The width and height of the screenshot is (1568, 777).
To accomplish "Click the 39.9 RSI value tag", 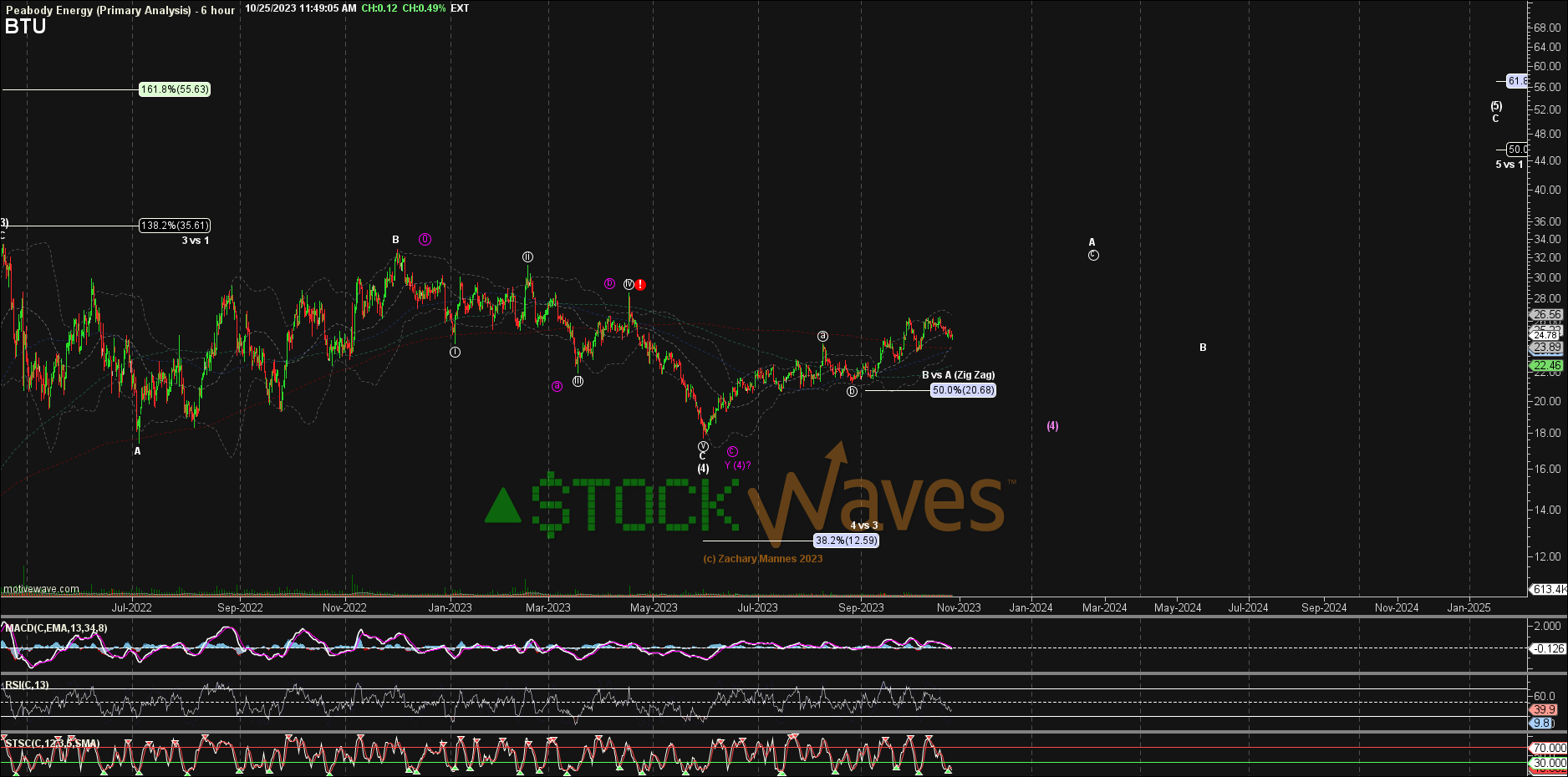I will pyautogui.click(x=1545, y=709).
